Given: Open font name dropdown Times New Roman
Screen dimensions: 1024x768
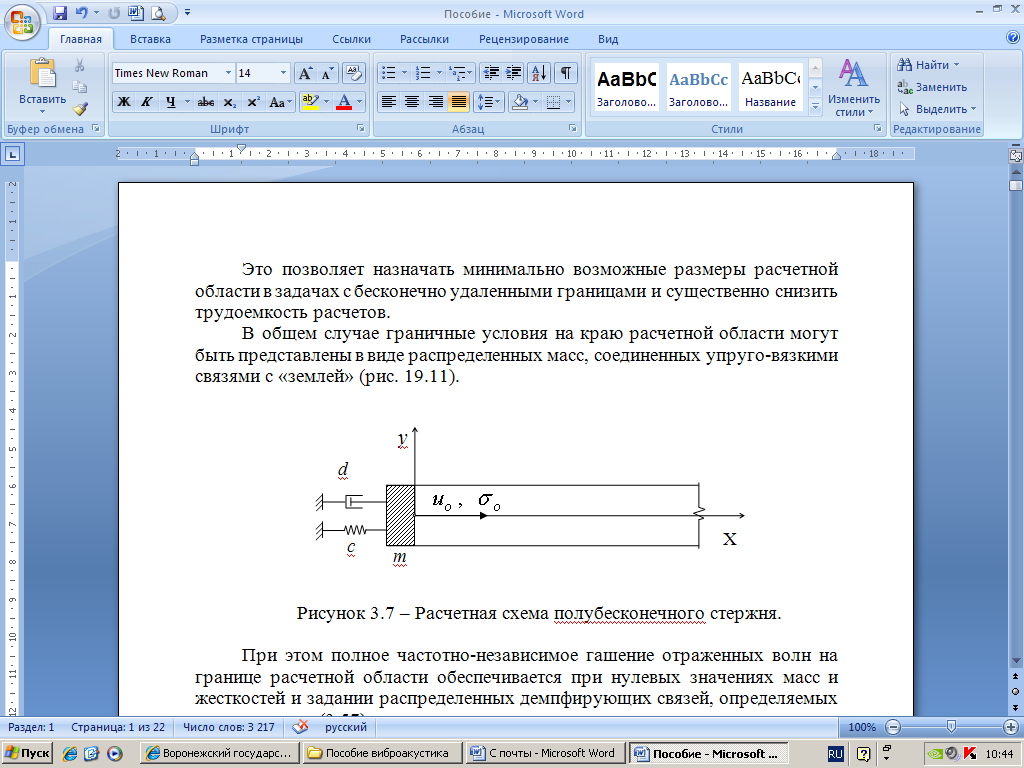Looking at the screenshot, I should 228,73.
